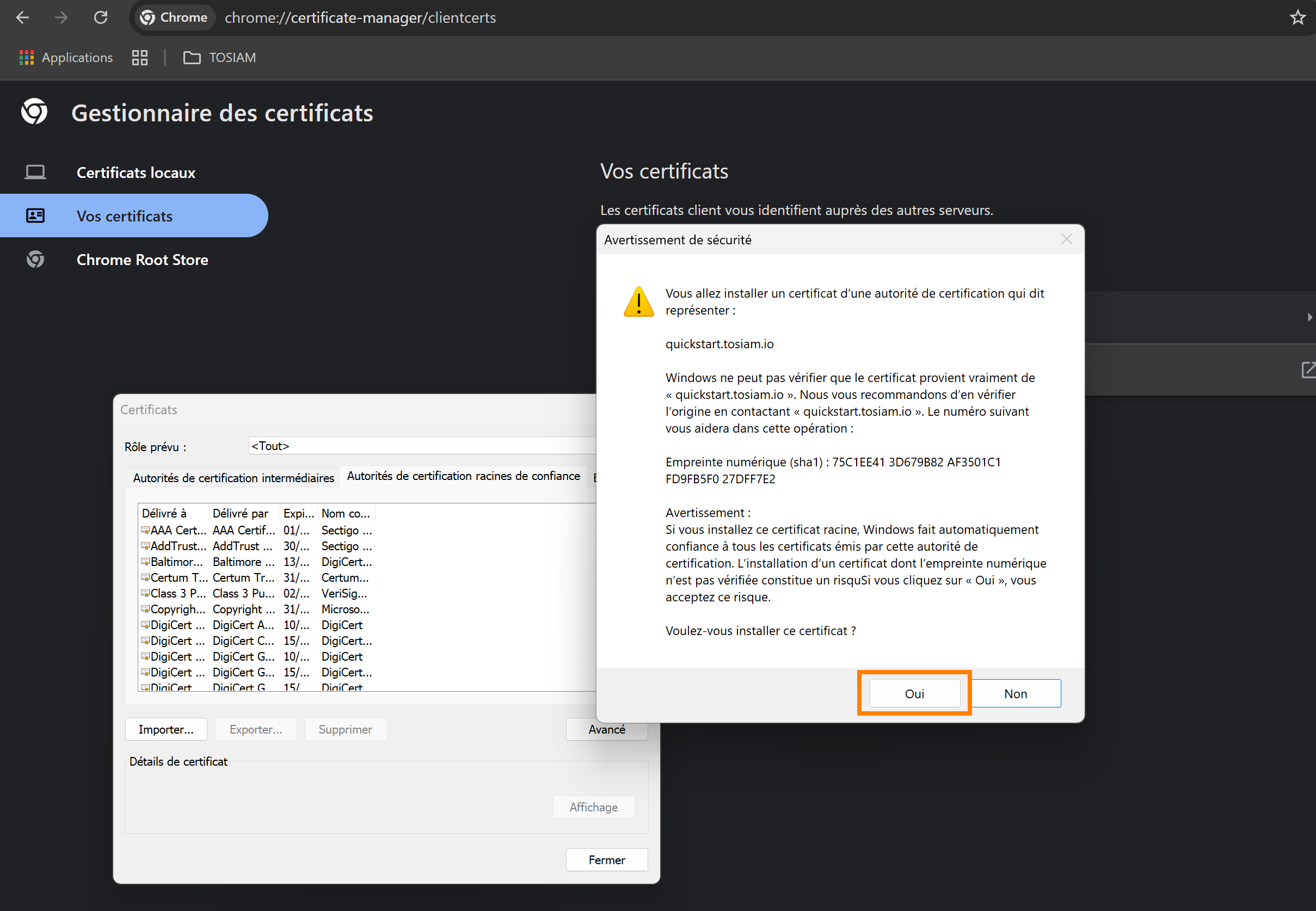Click the Supprimer button
1316x911 pixels.
coord(345,729)
